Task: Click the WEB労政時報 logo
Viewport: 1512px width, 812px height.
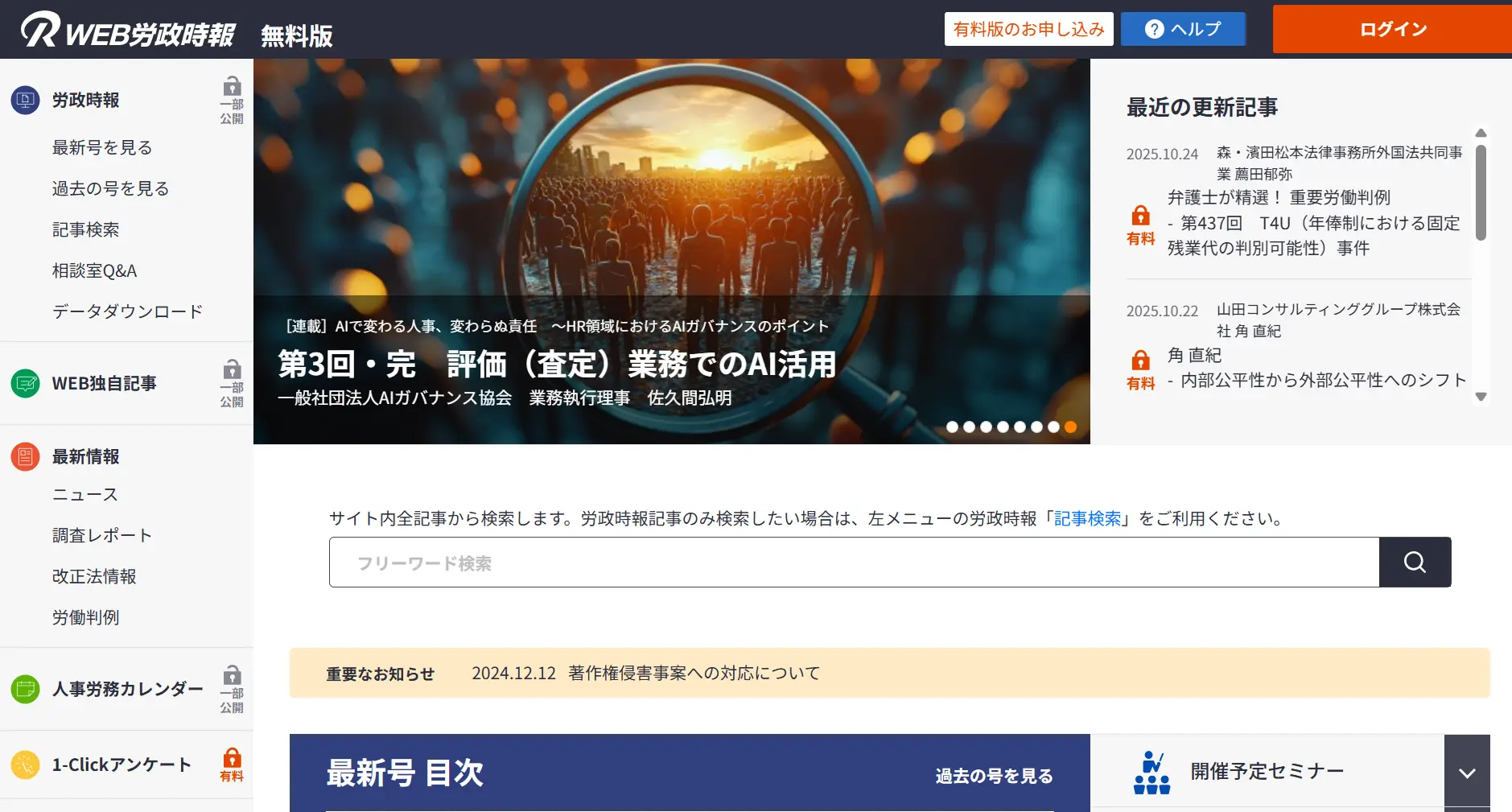Action: (127, 32)
